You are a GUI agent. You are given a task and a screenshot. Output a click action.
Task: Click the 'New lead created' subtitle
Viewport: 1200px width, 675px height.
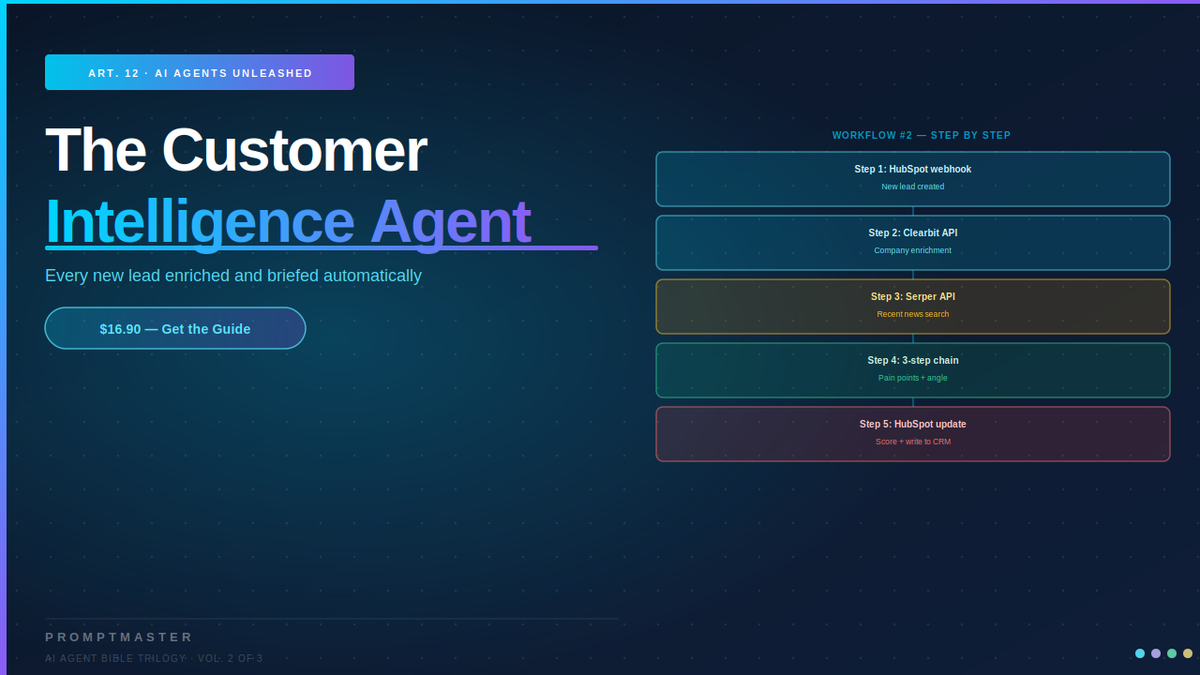tap(913, 187)
